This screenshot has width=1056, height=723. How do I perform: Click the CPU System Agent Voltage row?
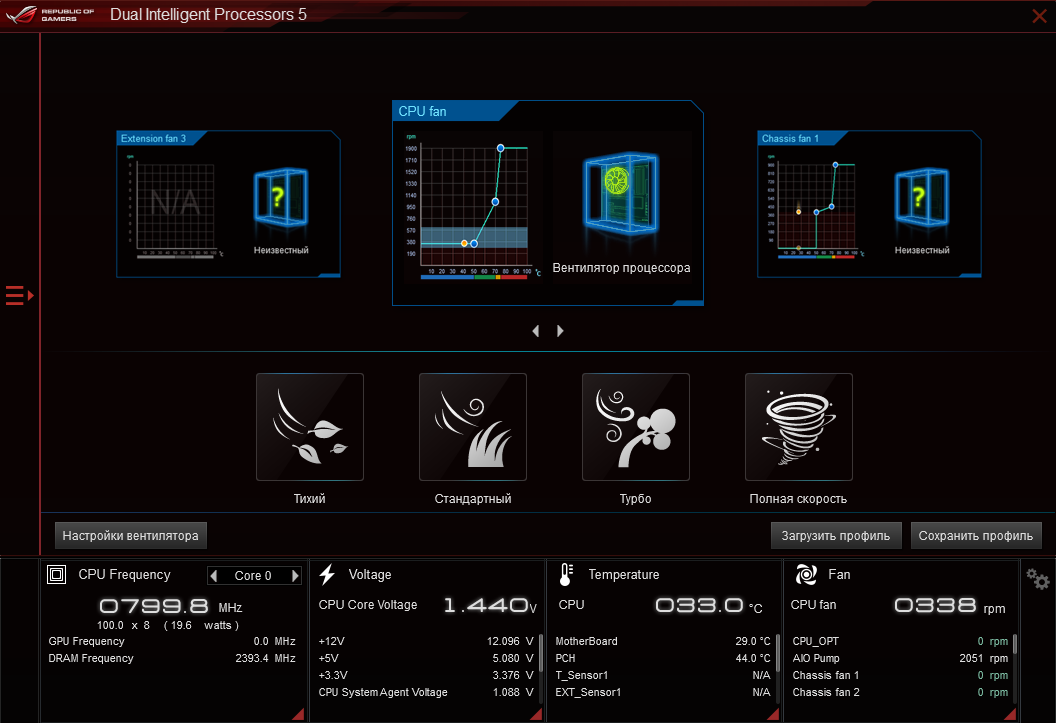426,692
